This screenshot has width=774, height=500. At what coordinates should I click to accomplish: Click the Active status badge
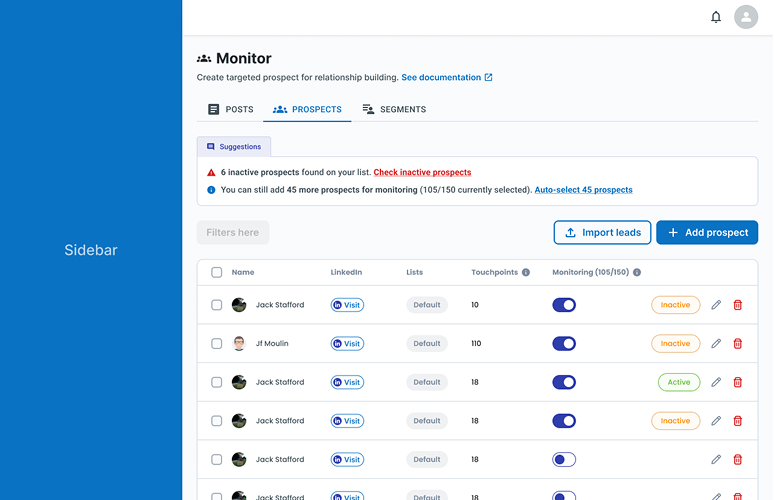tap(679, 382)
